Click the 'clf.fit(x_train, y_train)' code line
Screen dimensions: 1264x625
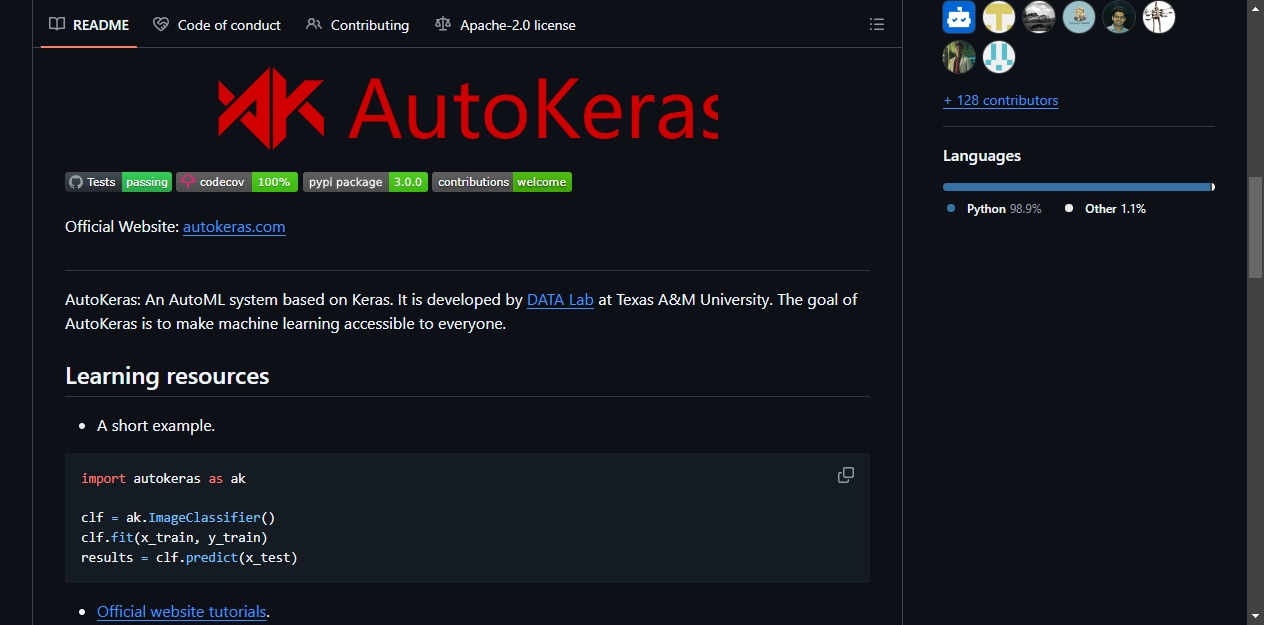[174, 538]
